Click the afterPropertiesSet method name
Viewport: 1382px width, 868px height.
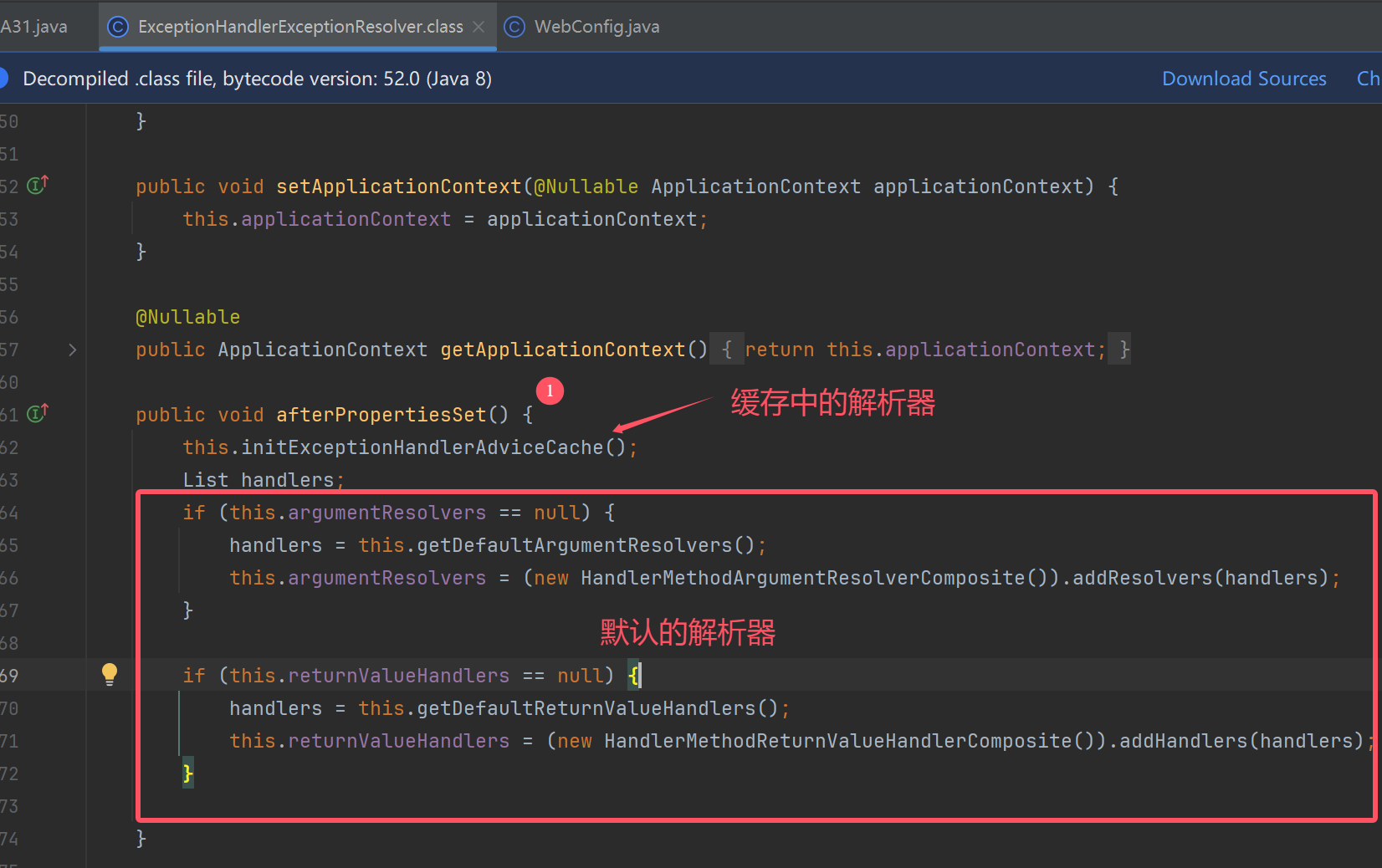point(381,415)
